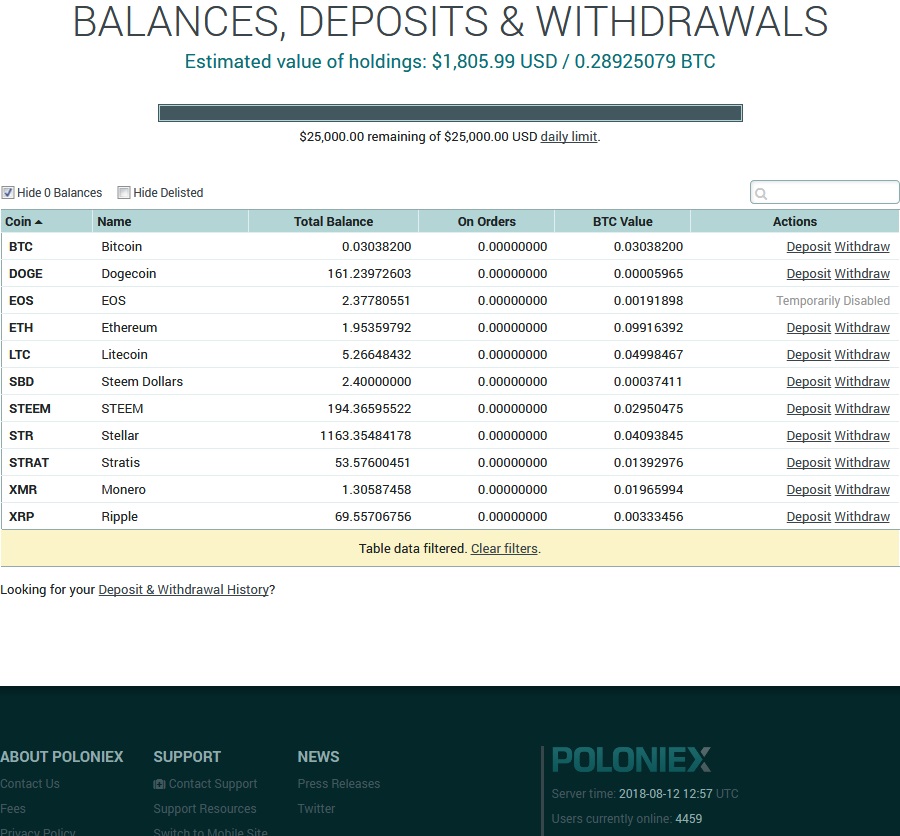Open the daily limit link
Image resolution: width=900 pixels, height=836 pixels.
(x=569, y=137)
